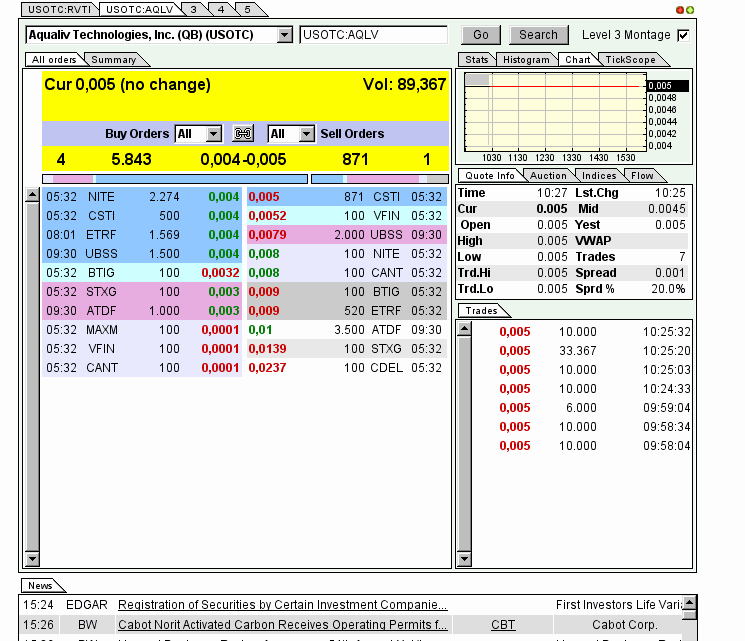Click the Vol: 89,367 header text
The image size is (745, 641).
pos(404,85)
